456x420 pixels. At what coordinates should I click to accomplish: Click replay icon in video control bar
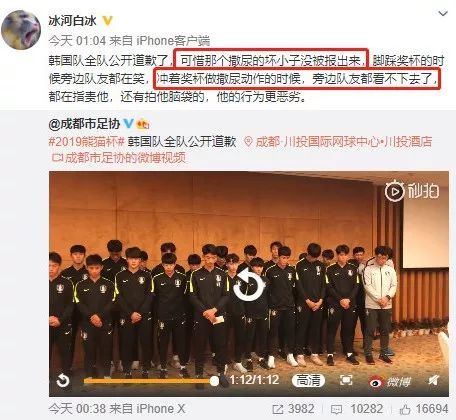click(x=63, y=380)
